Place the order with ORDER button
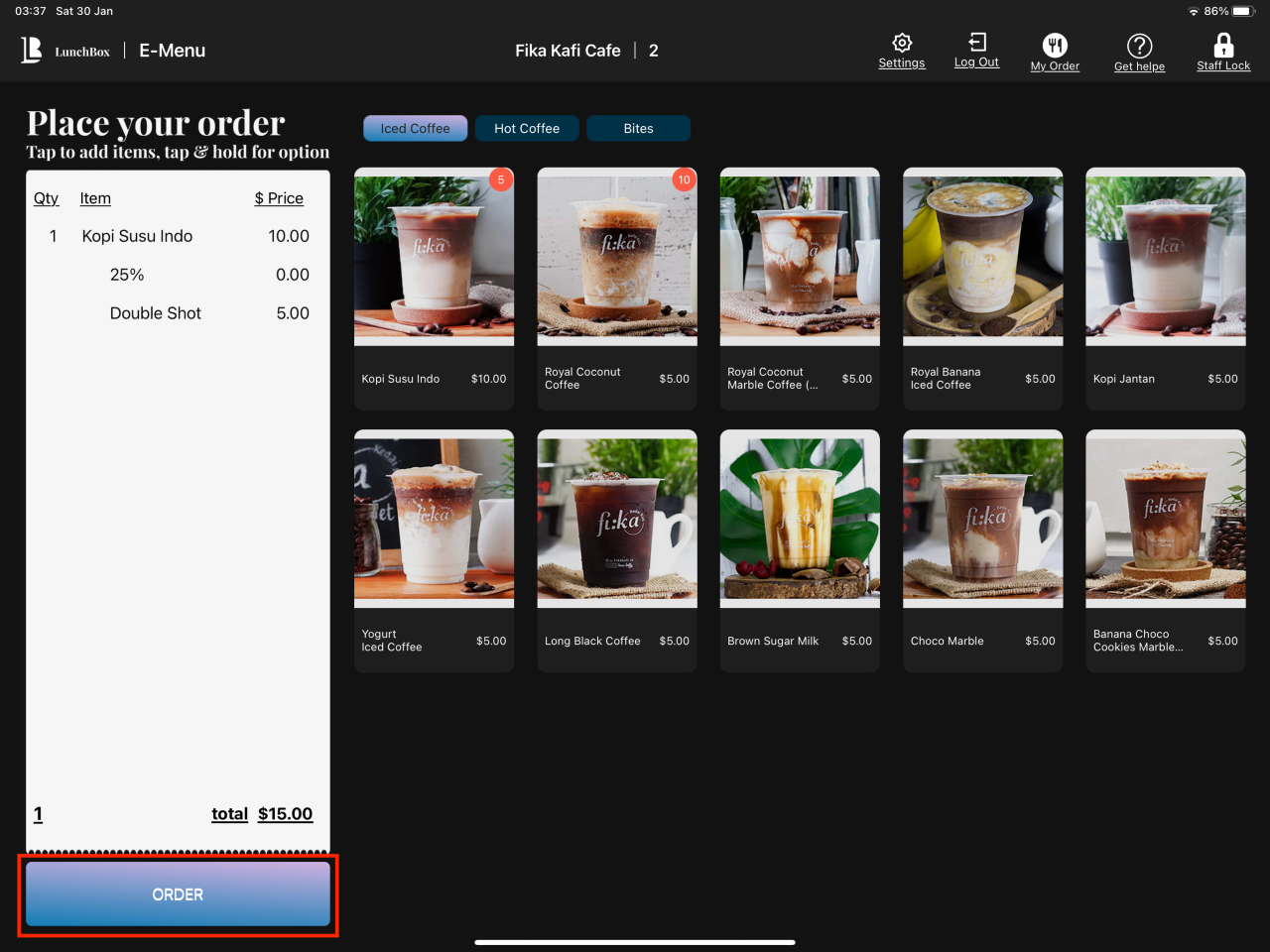1270x952 pixels. pyautogui.click(x=178, y=894)
